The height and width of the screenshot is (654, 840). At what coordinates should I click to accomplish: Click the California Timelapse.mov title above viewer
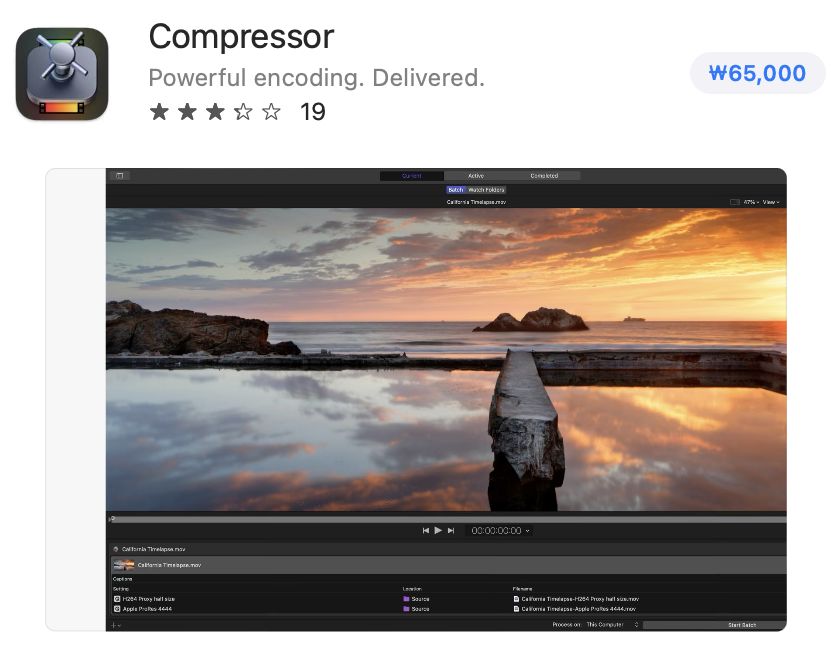point(476,202)
